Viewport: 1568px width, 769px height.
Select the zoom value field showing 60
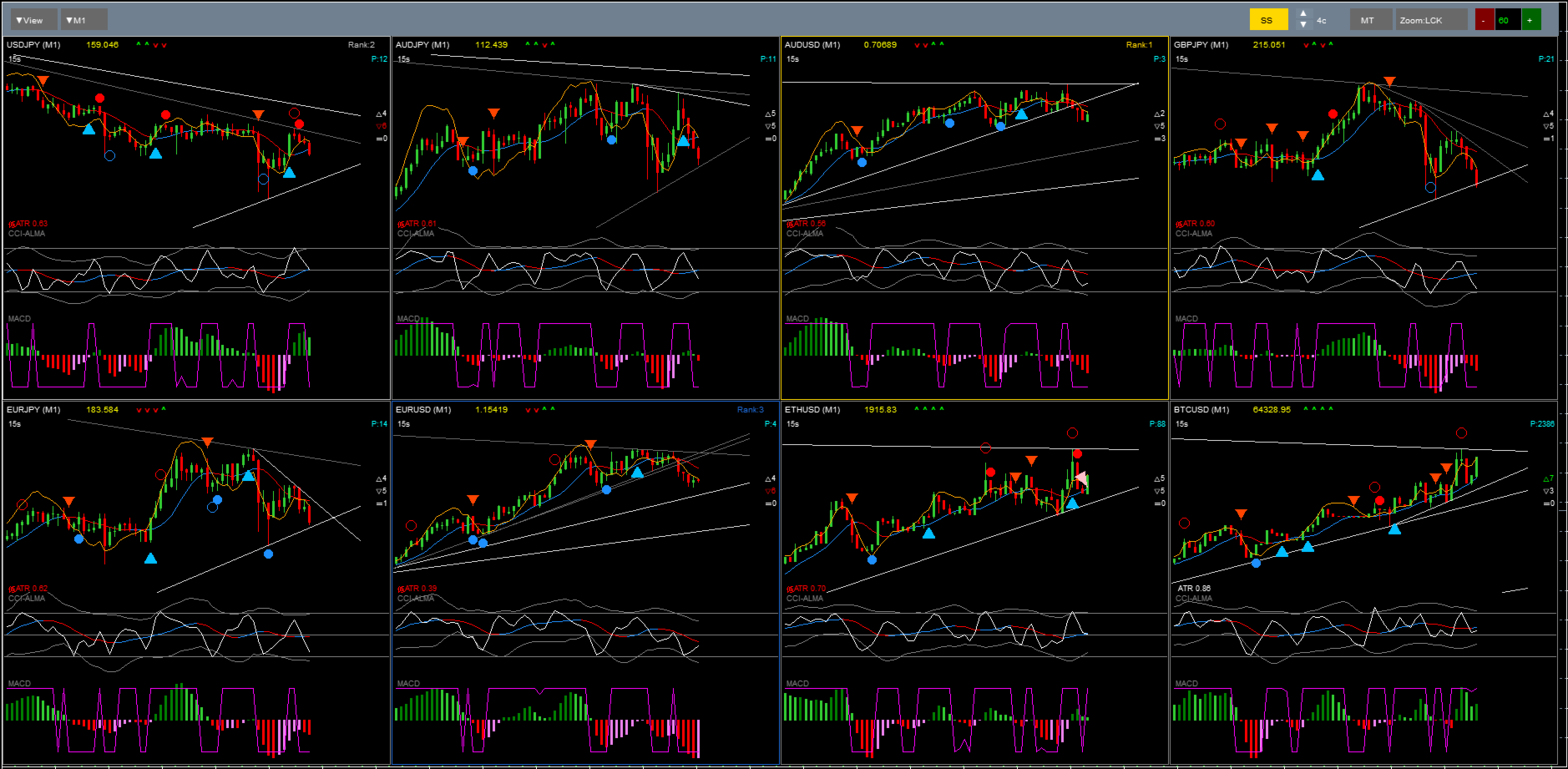coord(1507,20)
